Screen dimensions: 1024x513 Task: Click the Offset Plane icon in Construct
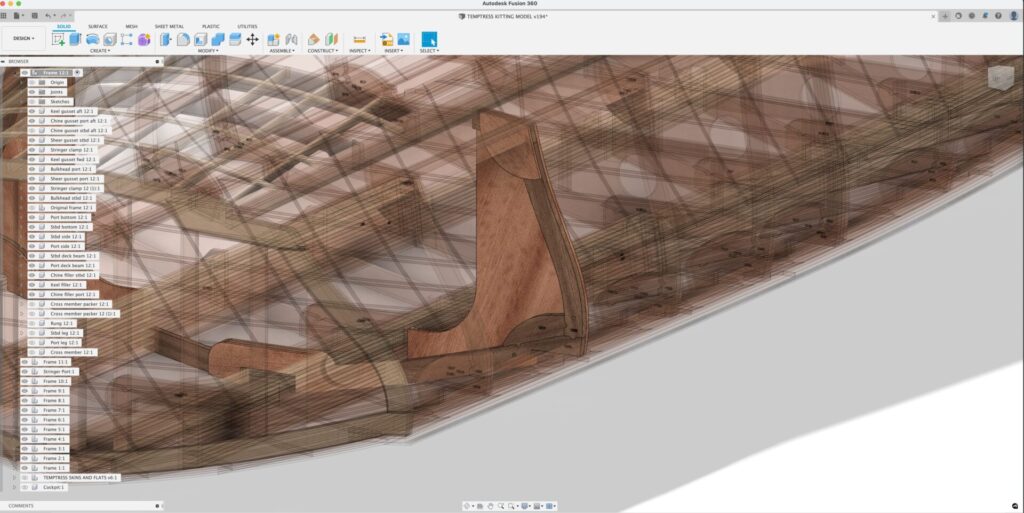tap(314, 39)
